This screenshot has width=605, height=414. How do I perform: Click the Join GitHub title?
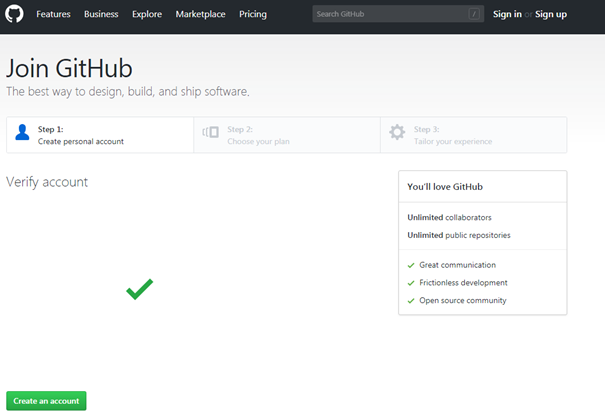click(x=69, y=68)
